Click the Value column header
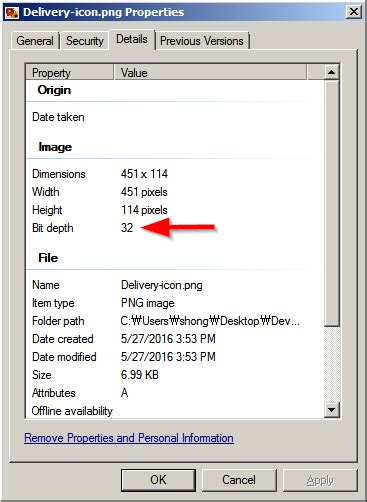Viewport: 367px width, 502px height. tap(210, 72)
